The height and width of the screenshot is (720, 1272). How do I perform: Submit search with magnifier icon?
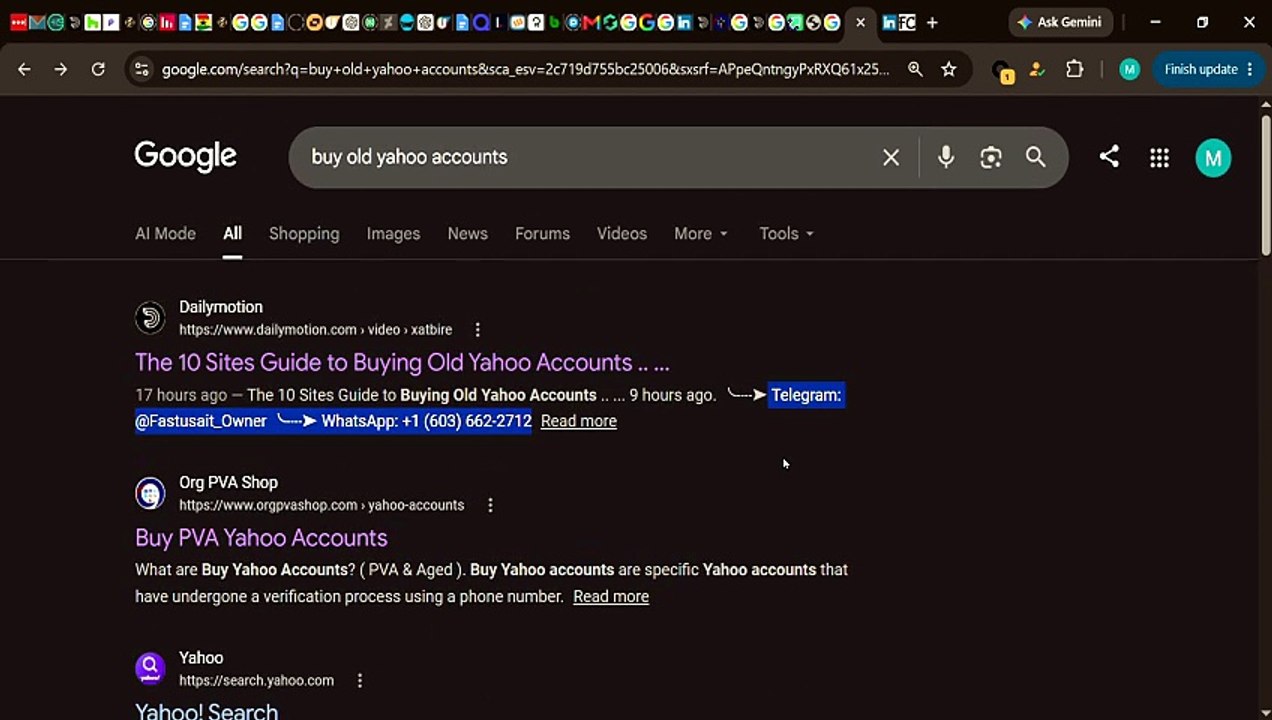1036,157
